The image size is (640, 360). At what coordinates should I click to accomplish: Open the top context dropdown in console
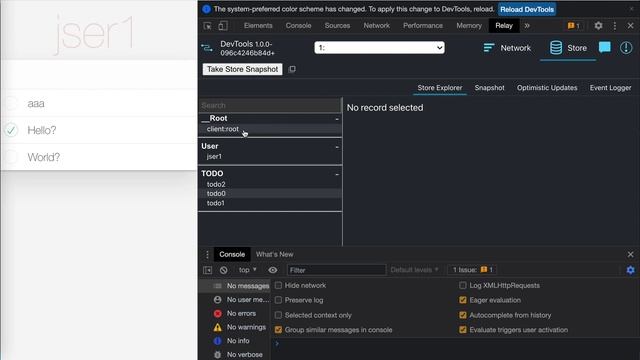pyautogui.click(x=248, y=270)
